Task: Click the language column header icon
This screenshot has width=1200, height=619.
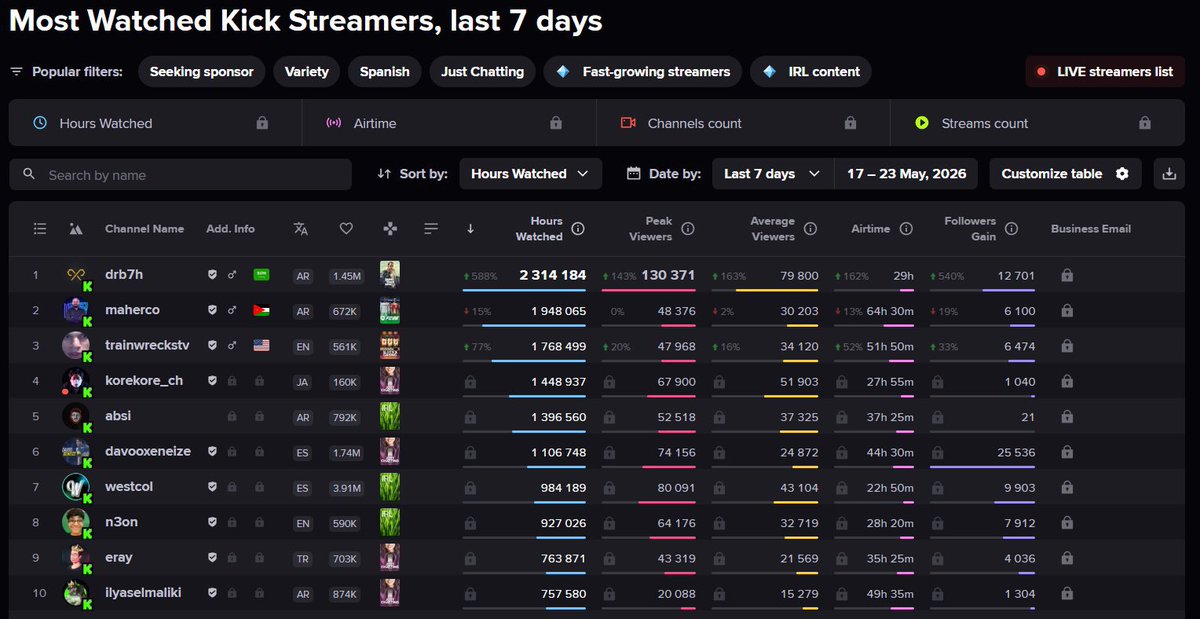Action: coord(301,229)
